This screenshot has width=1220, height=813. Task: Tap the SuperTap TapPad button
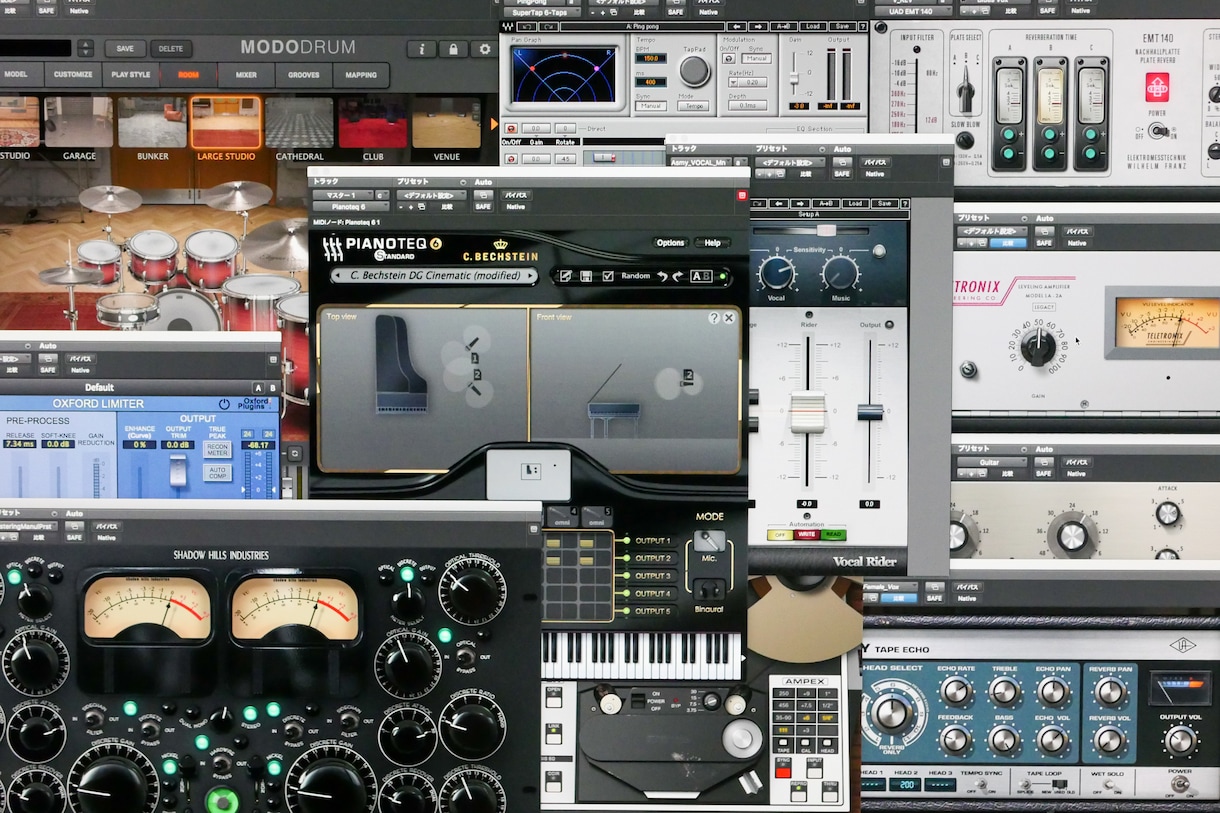[x=694, y=71]
